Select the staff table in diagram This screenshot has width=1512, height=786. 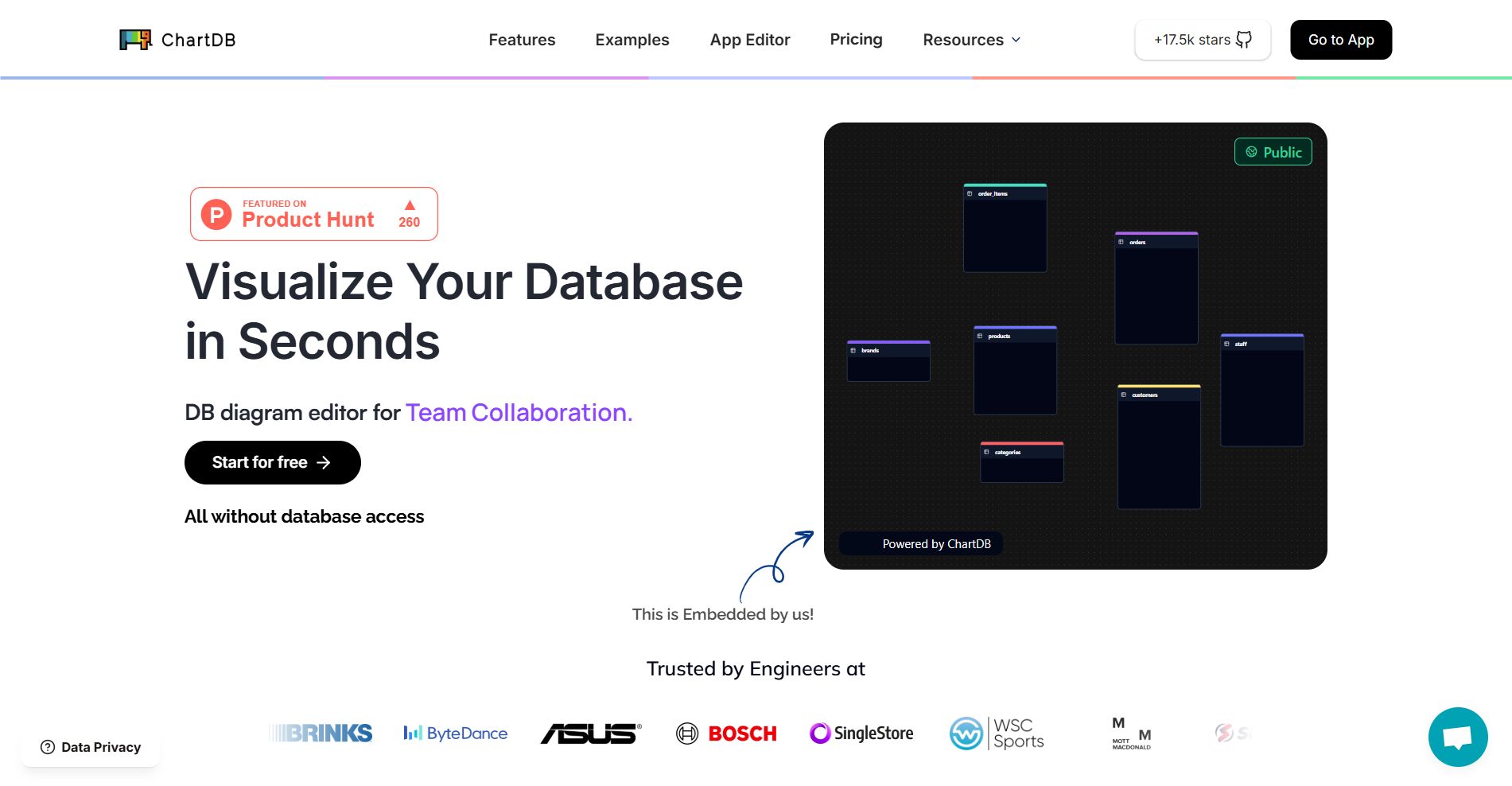pyautogui.click(x=1262, y=390)
